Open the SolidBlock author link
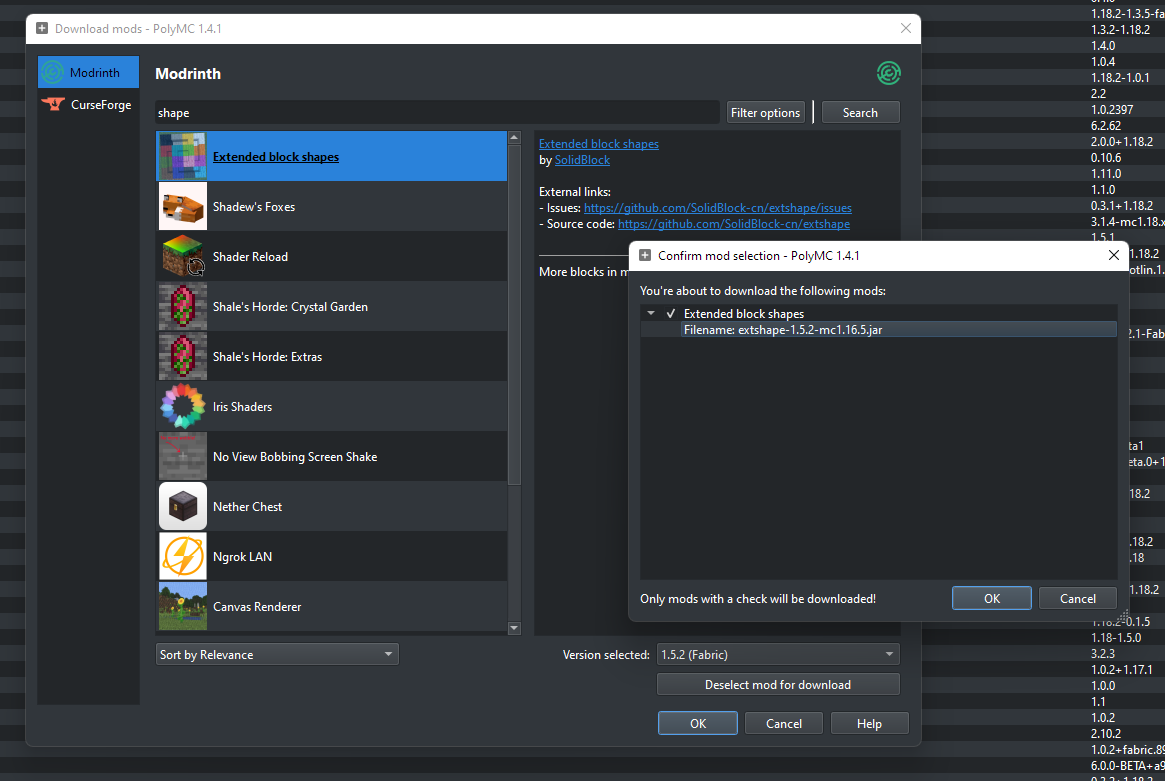1165x781 pixels. pos(582,159)
